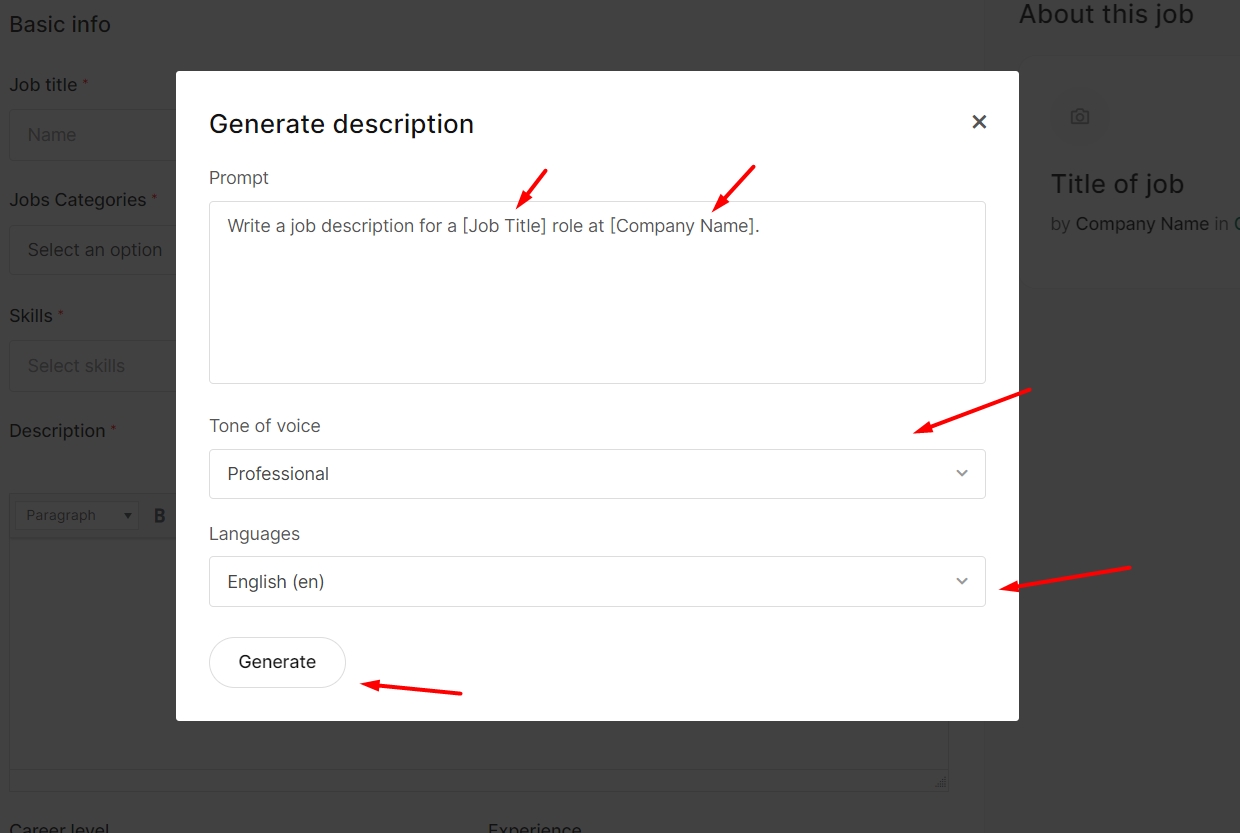Click the editor resize grip corner
1240x833 pixels.
(x=940, y=782)
